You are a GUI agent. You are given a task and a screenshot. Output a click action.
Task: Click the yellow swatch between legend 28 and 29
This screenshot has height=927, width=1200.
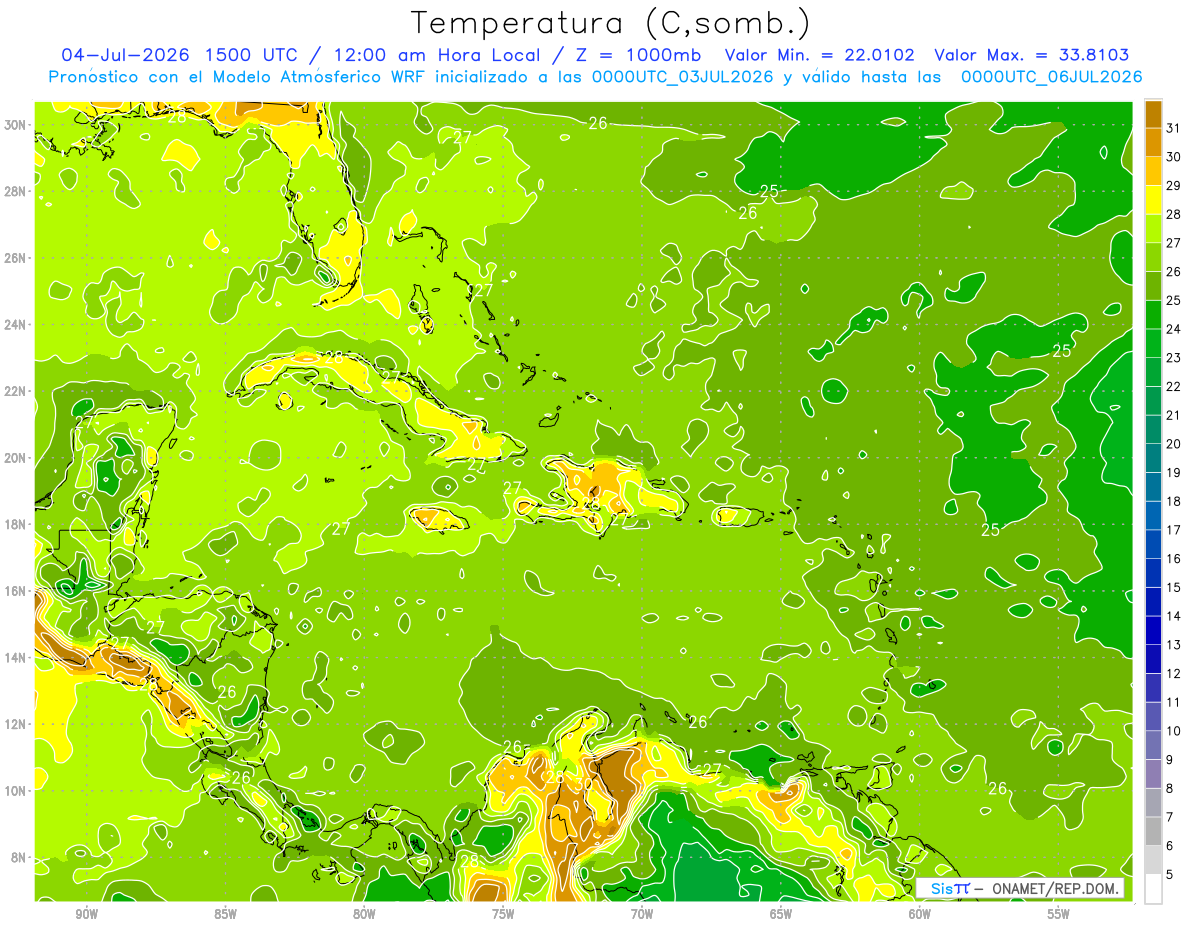tap(1153, 198)
